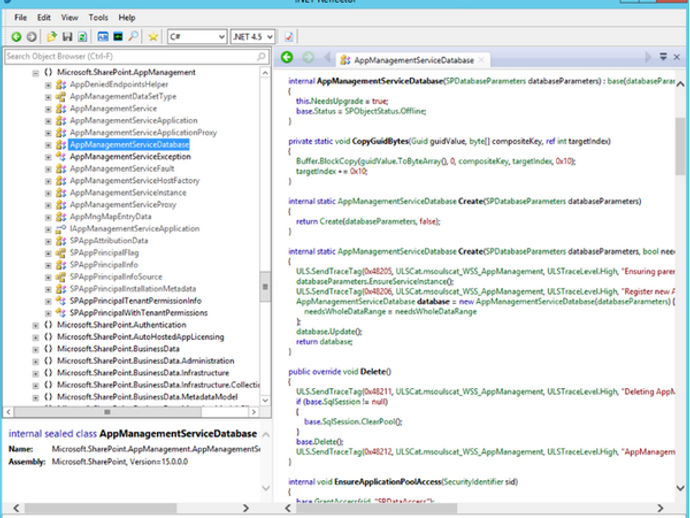Open the .NET 4.5 framework dropdown
This screenshot has height=518, width=690.
(x=253, y=37)
